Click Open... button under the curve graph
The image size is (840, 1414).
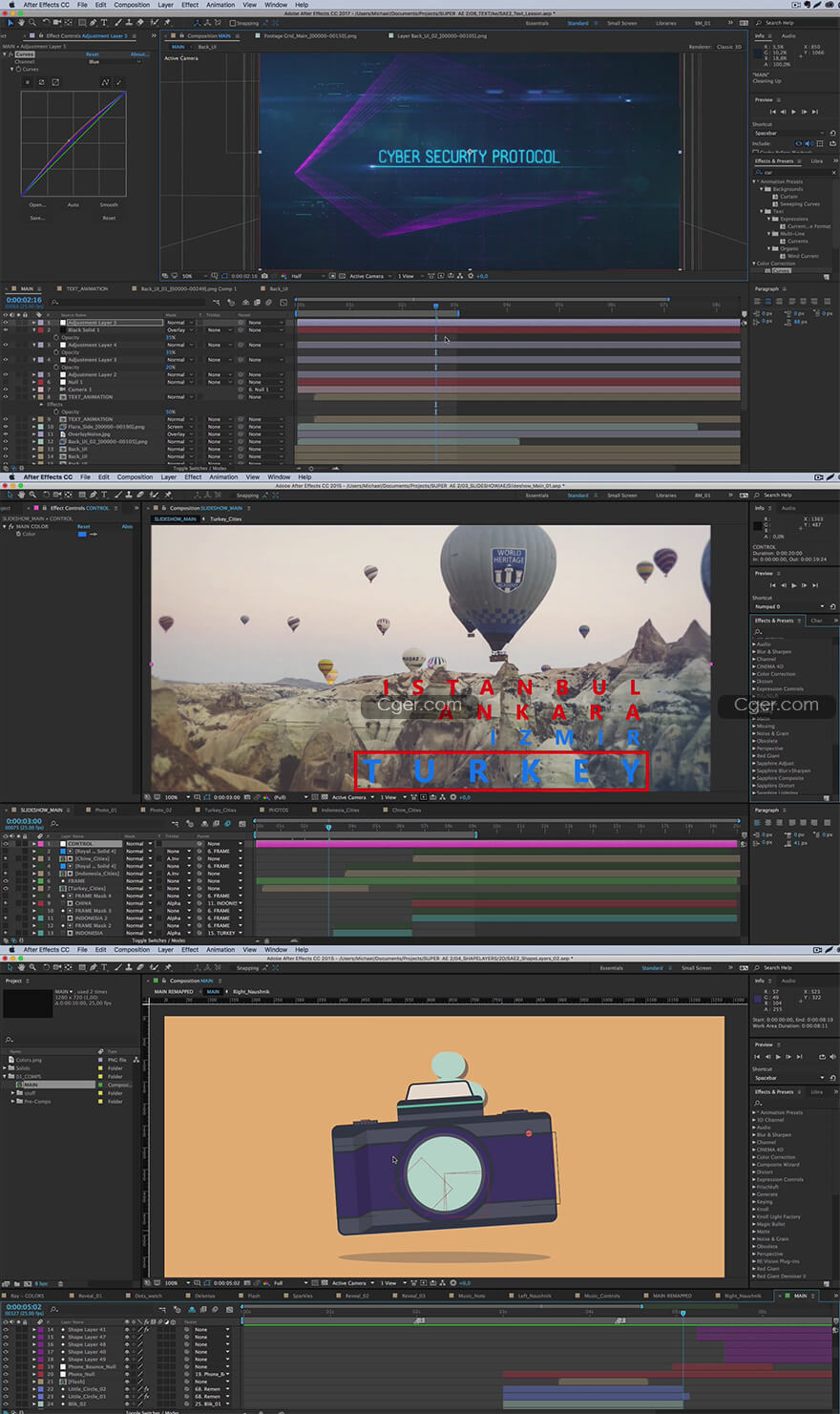[x=37, y=204]
